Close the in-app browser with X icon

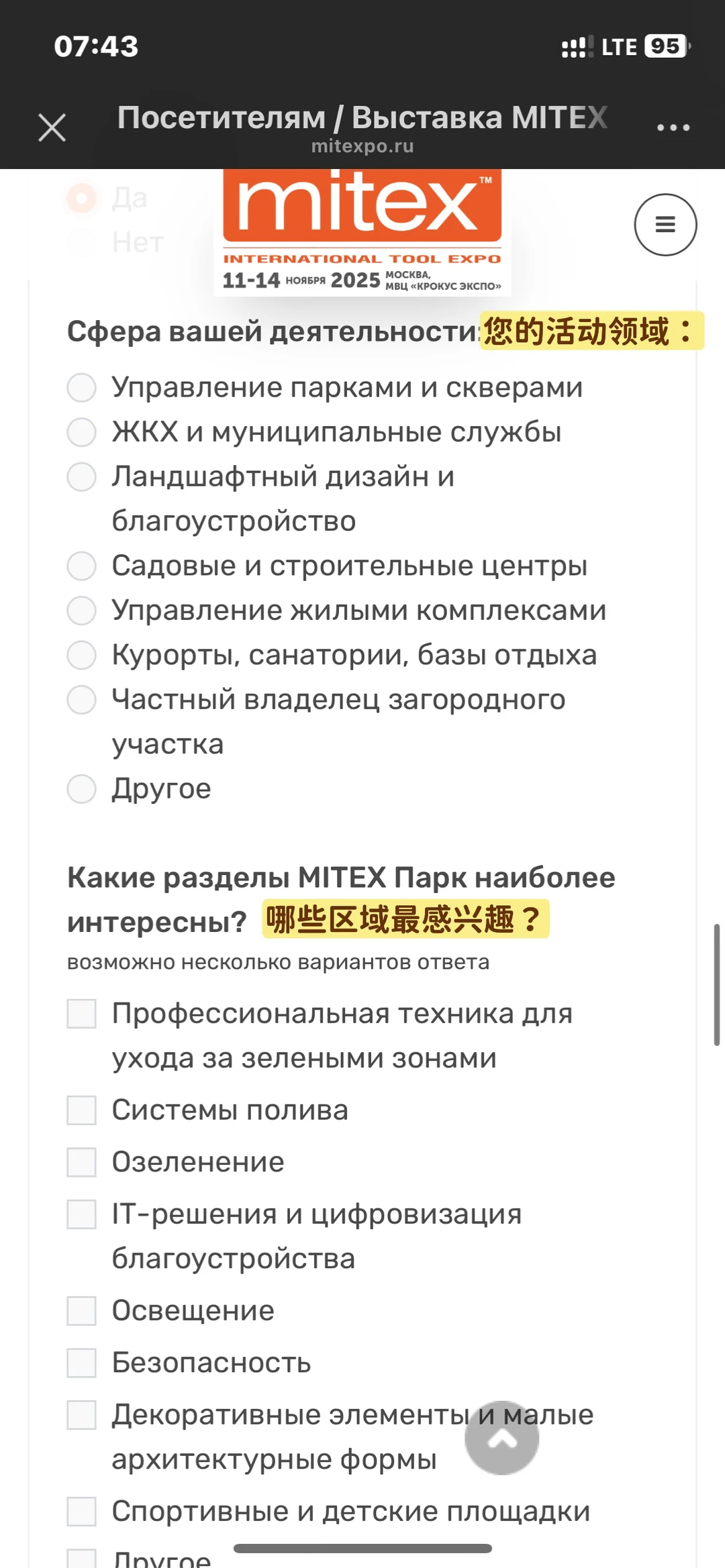[x=52, y=127]
